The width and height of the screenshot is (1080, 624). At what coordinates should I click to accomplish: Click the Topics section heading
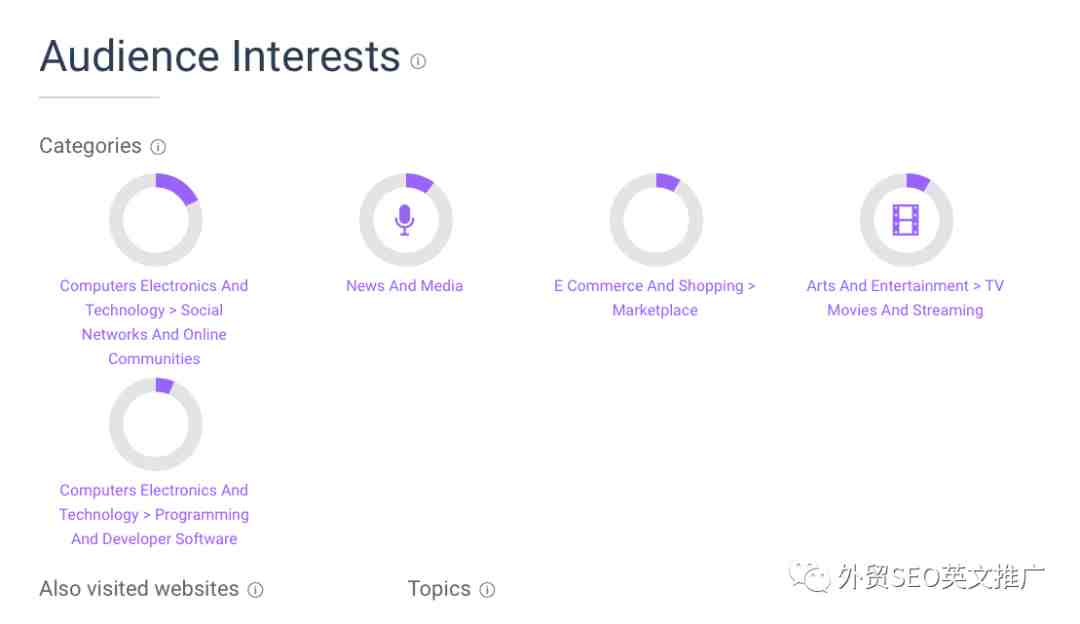tap(439, 589)
